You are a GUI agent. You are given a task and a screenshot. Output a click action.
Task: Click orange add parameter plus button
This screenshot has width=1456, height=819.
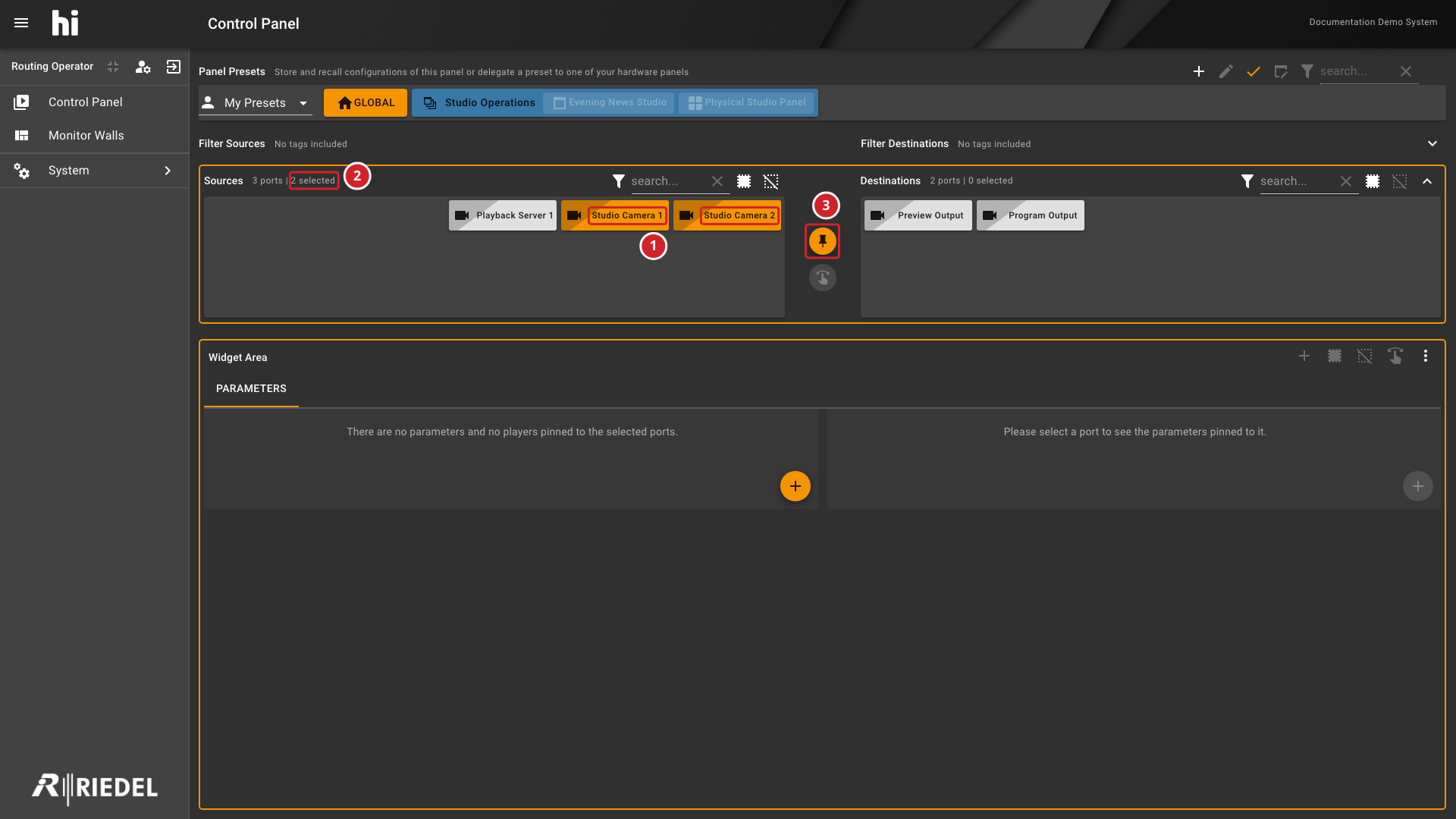point(795,486)
